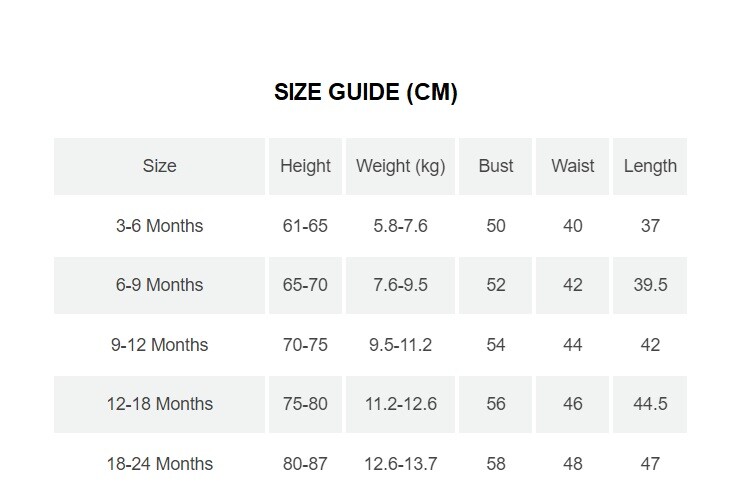Click height value 75-80

[x=305, y=404]
